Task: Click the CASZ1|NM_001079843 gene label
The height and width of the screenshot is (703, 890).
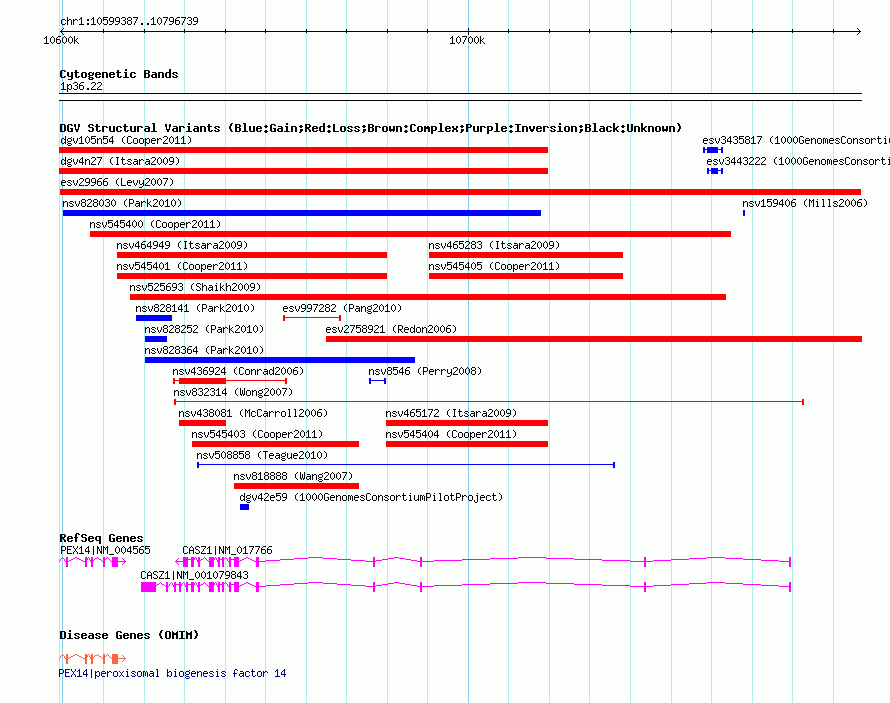Action: click(195, 575)
